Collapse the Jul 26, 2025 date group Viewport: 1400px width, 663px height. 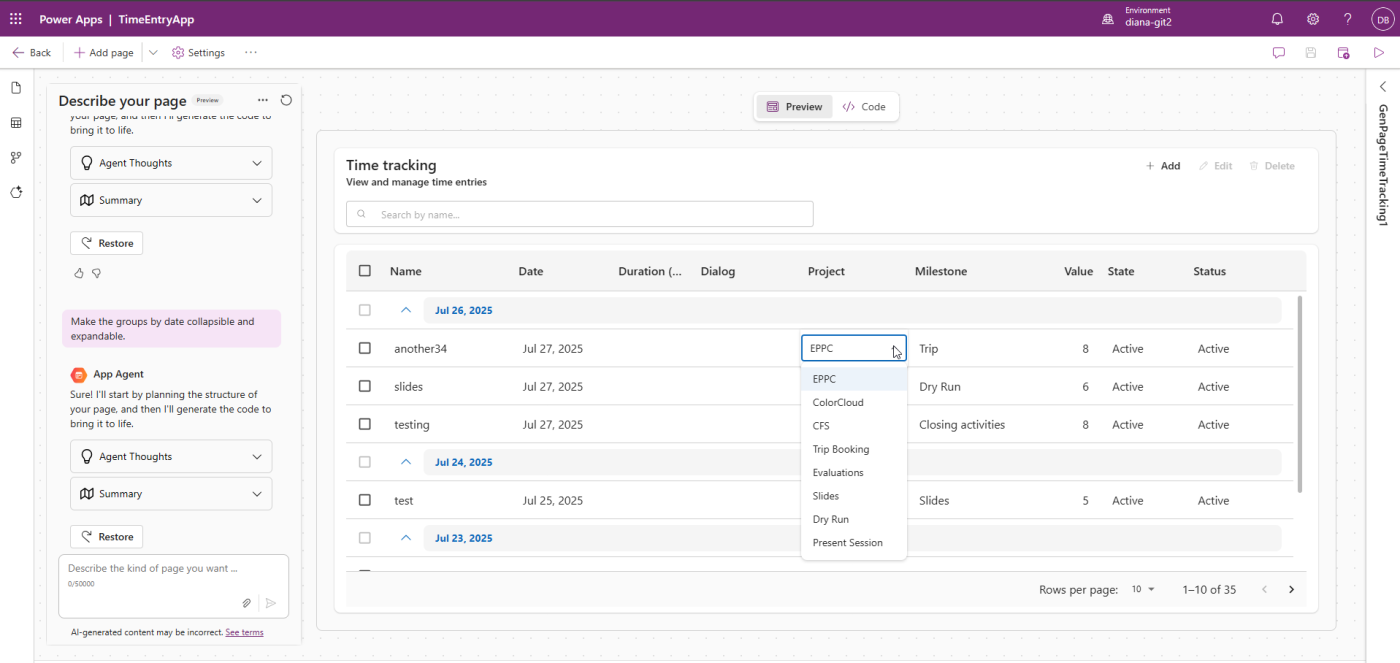[406, 310]
